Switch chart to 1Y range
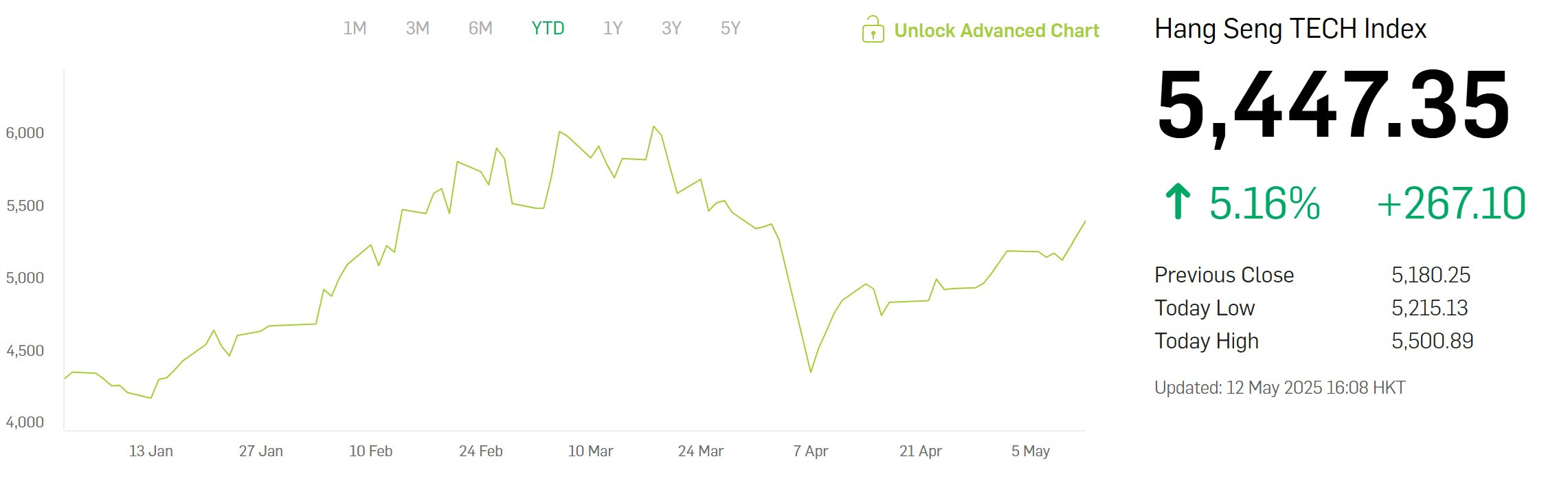Viewport: 1568px width, 481px height. [612, 28]
